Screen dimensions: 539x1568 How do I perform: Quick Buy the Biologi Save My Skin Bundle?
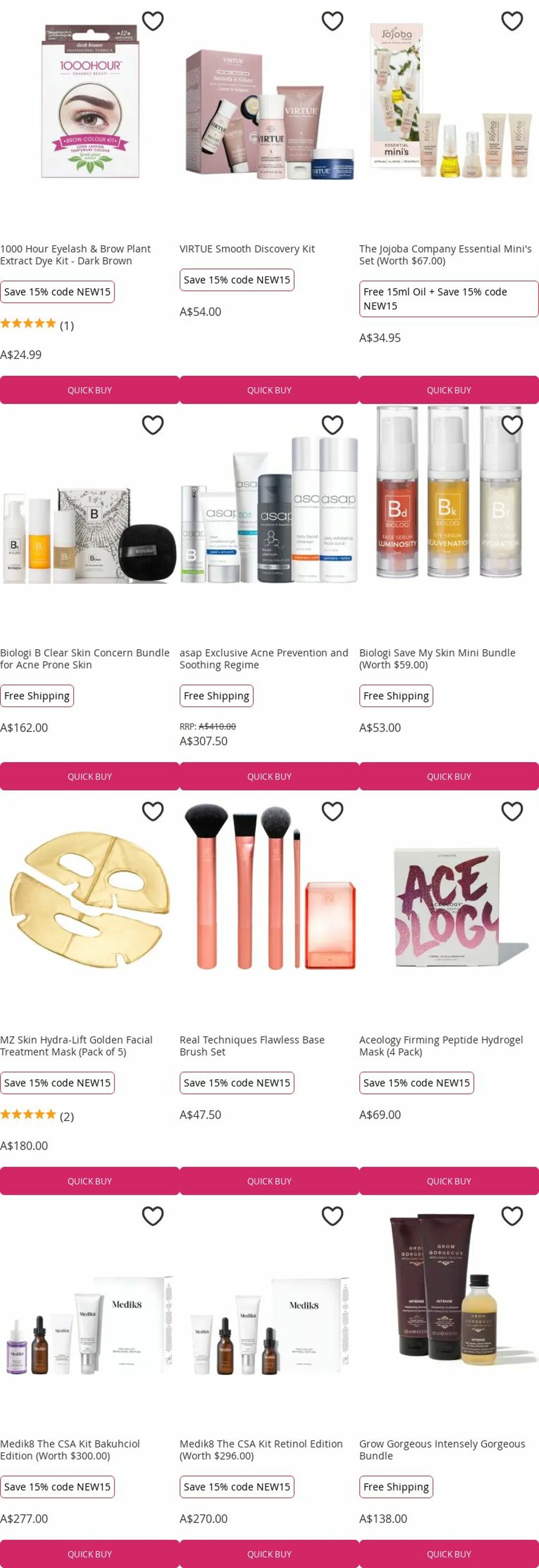point(449,777)
